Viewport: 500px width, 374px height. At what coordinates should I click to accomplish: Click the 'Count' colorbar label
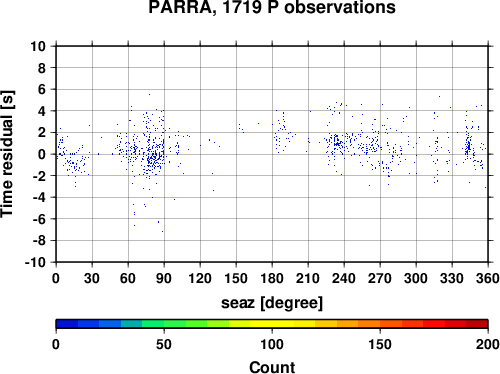pyautogui.click(x=272, y=367)
